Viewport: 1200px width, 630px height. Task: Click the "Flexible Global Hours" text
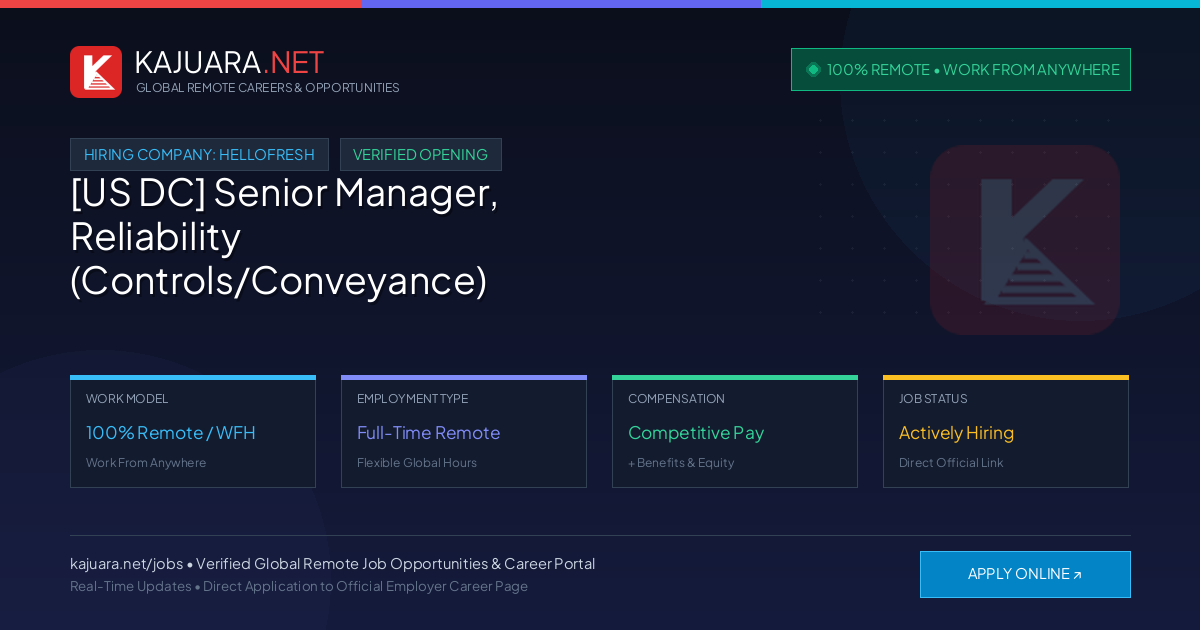tap(417, 463)
